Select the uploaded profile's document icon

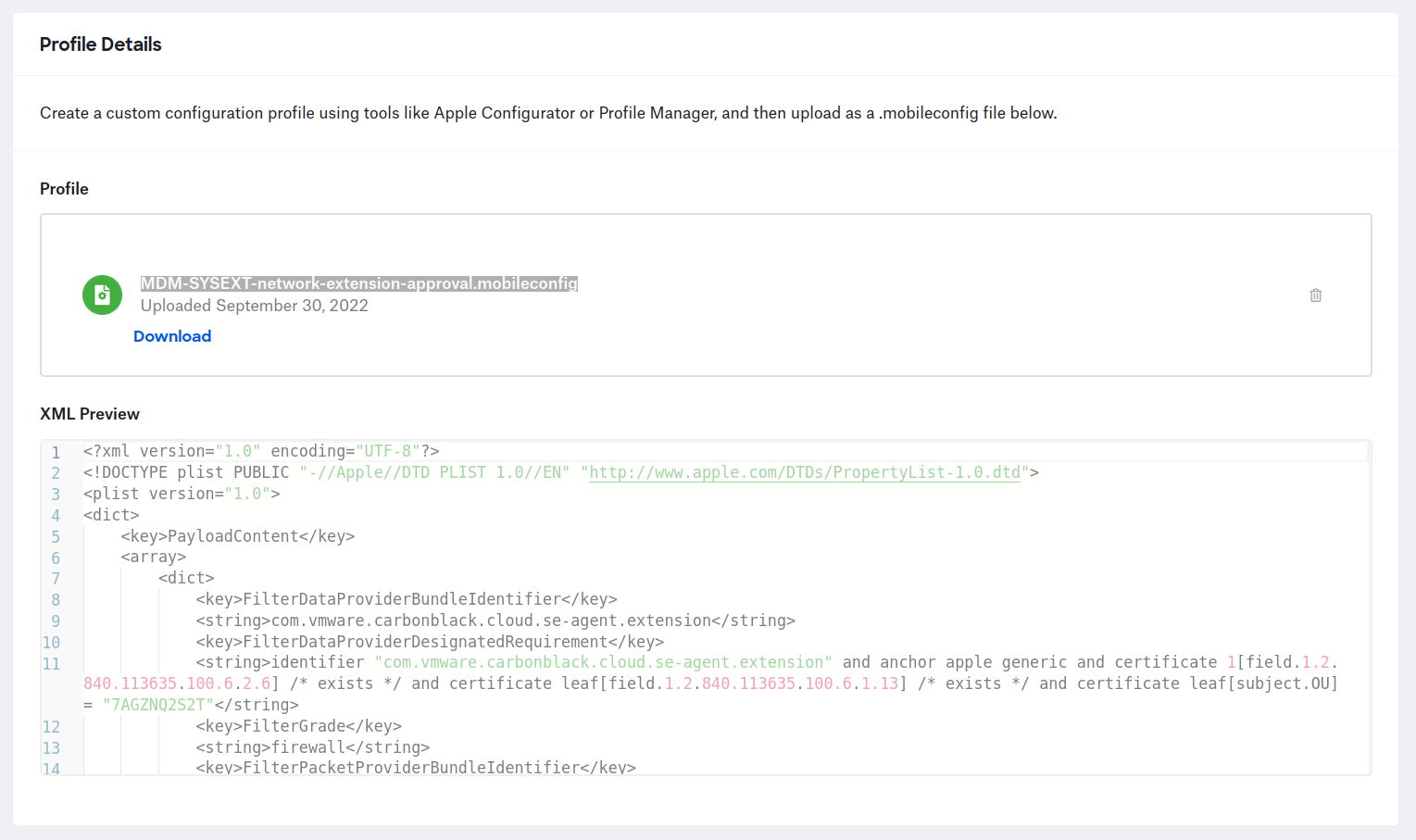click(102, 295)
